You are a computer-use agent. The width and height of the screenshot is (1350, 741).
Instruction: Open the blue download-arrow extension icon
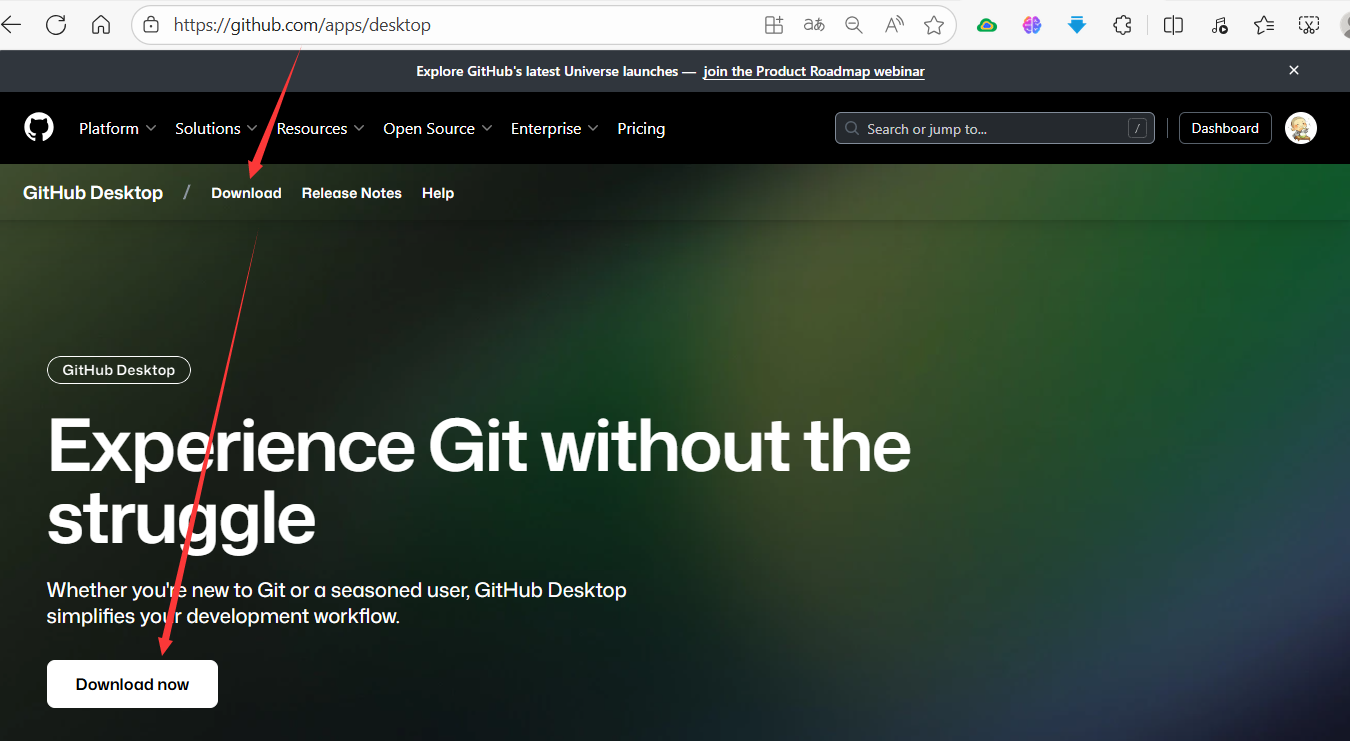[1077, 25]
